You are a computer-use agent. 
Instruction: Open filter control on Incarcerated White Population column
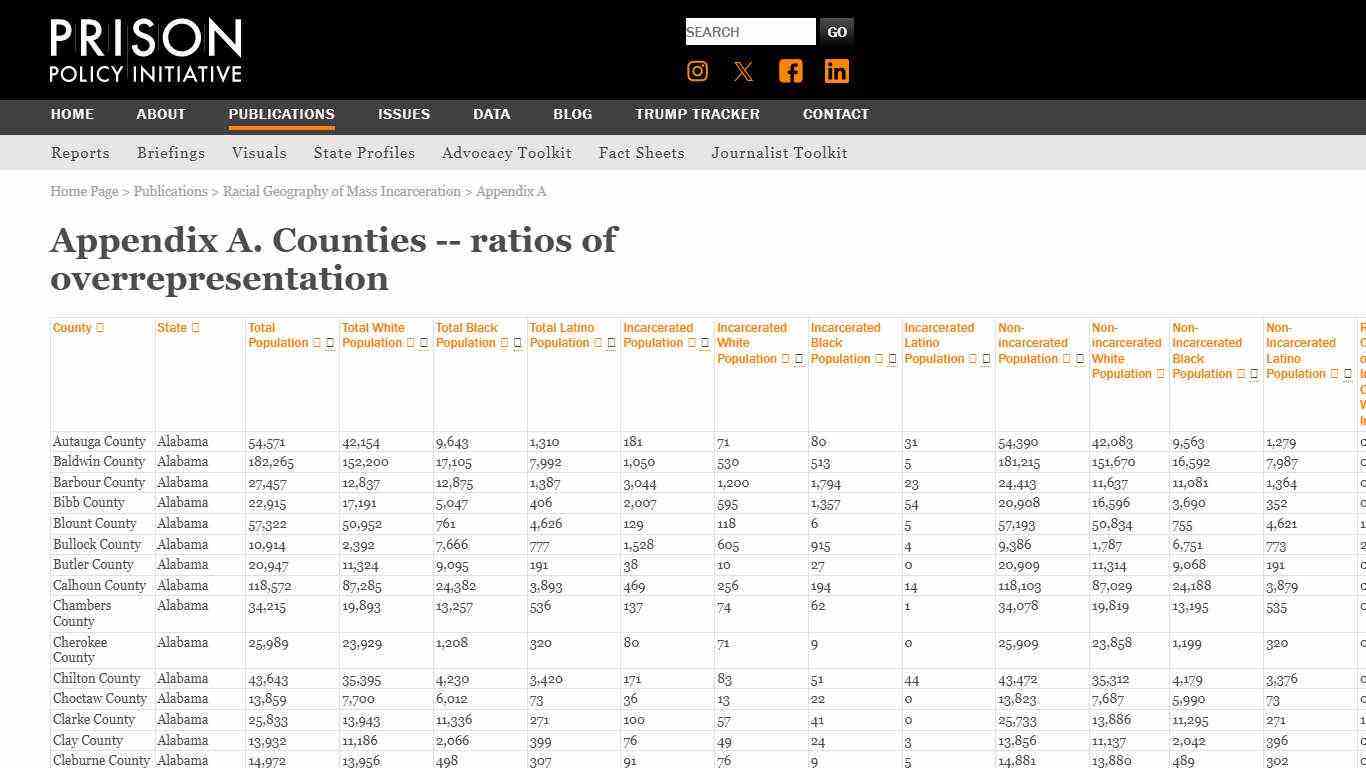pyautogui.click(x=797, y=360)
